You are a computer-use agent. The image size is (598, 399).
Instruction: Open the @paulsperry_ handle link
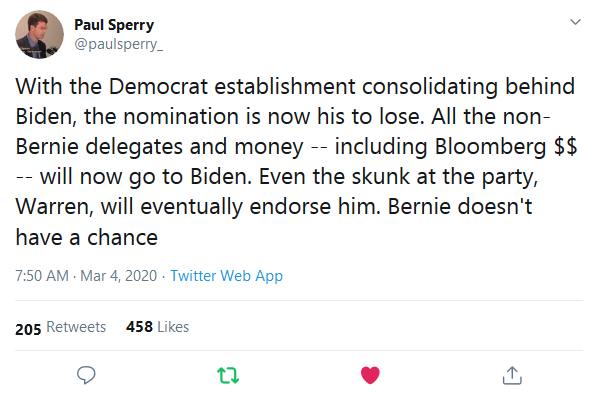tap(119, 44)
